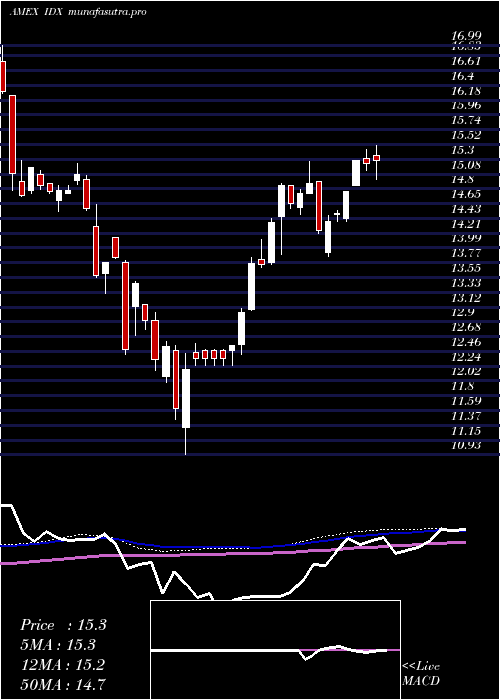
Task: Click the '5MA : 15.3' readout
Action: click(59, 645)
